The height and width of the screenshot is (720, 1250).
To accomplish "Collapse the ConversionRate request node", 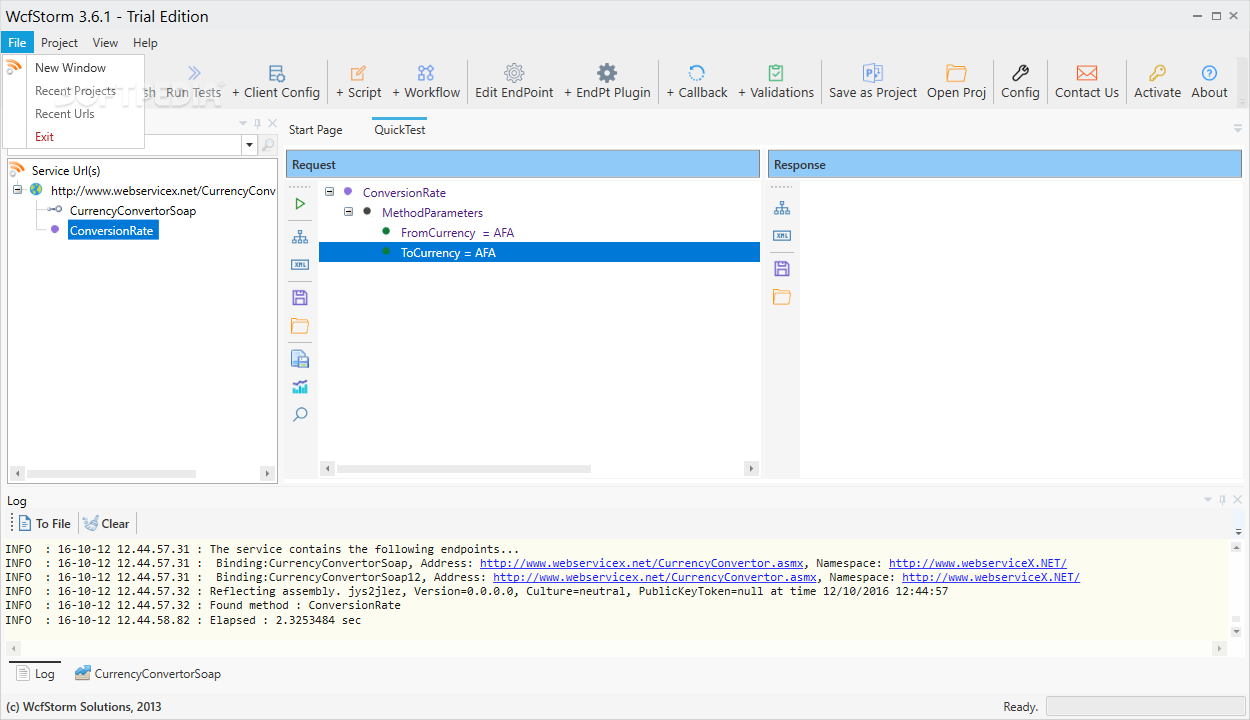I will click(x=330, y=192).
